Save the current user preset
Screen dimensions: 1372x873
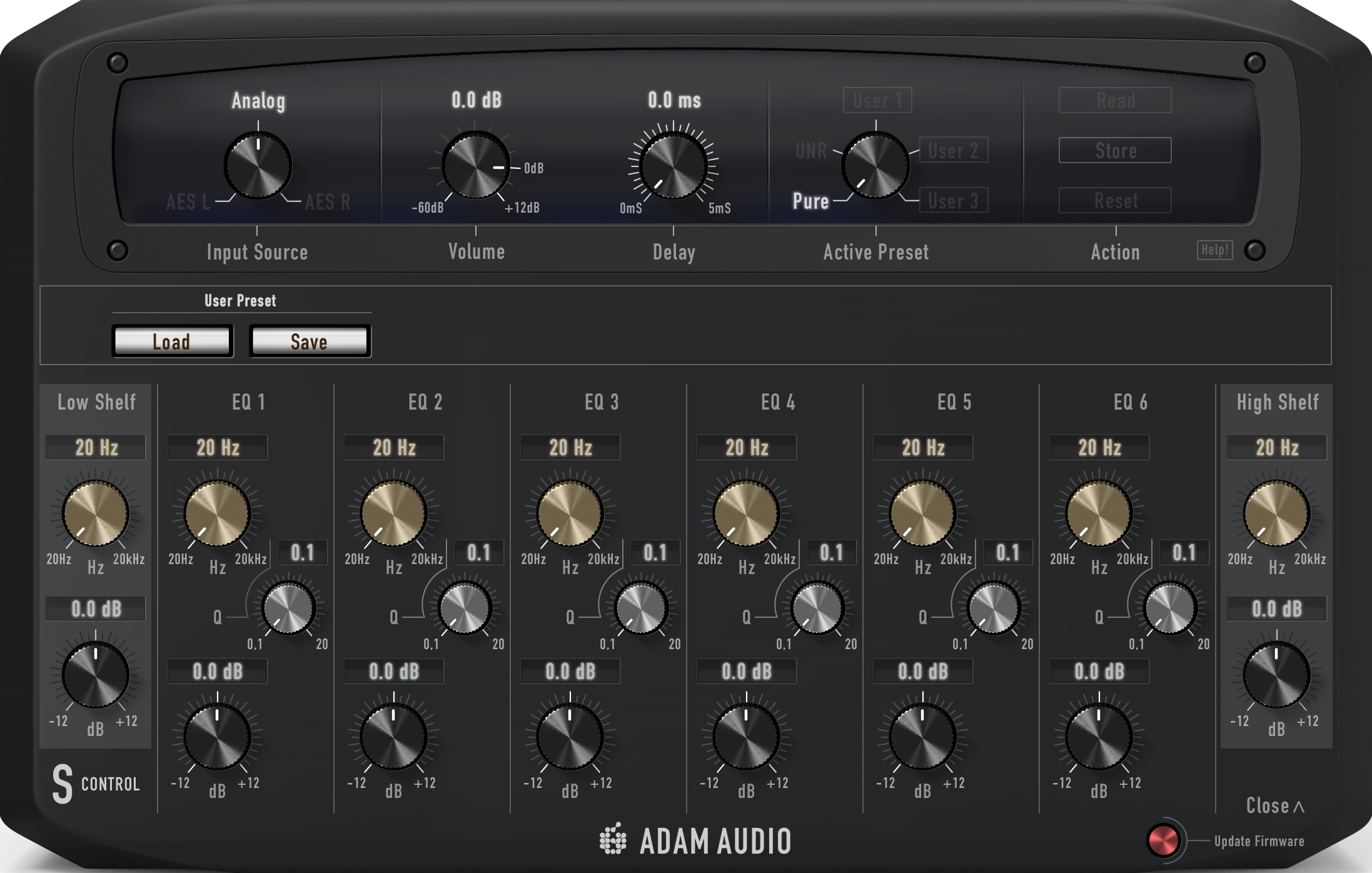309,341
